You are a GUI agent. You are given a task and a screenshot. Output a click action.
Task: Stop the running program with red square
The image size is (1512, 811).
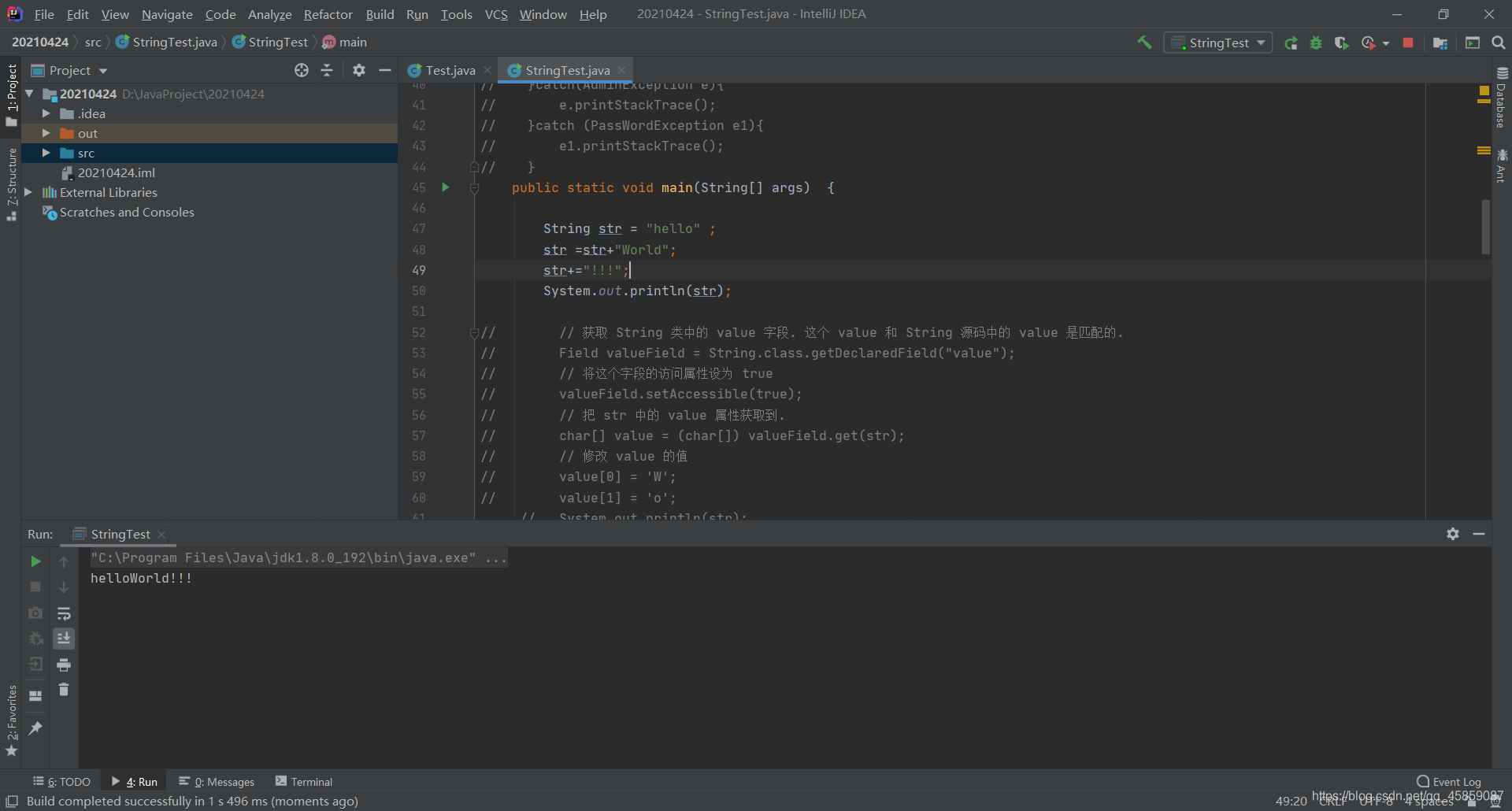[x=1408, y=43]
